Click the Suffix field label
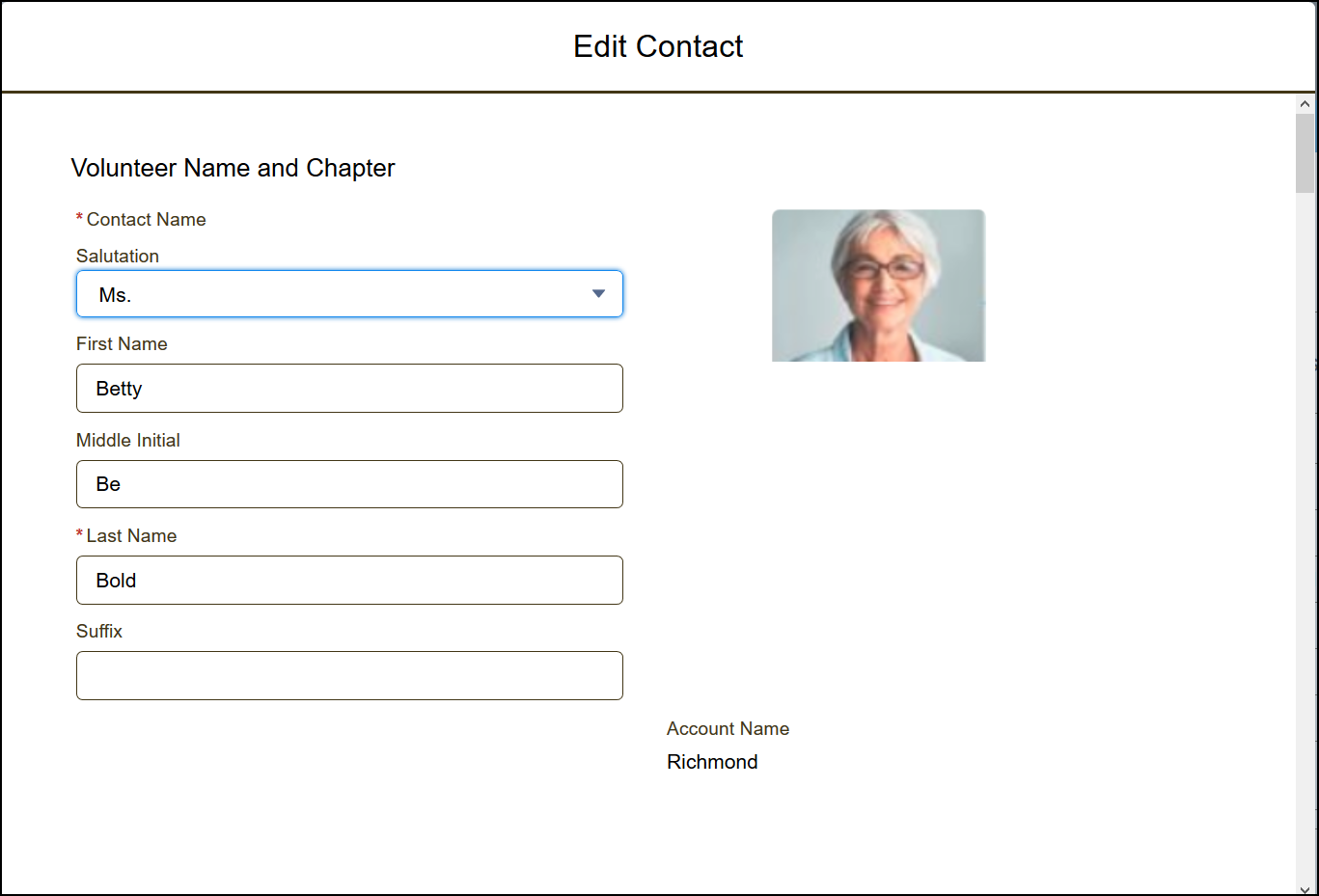This screenshot has height=896, width=1319. (x=99, y=632)
